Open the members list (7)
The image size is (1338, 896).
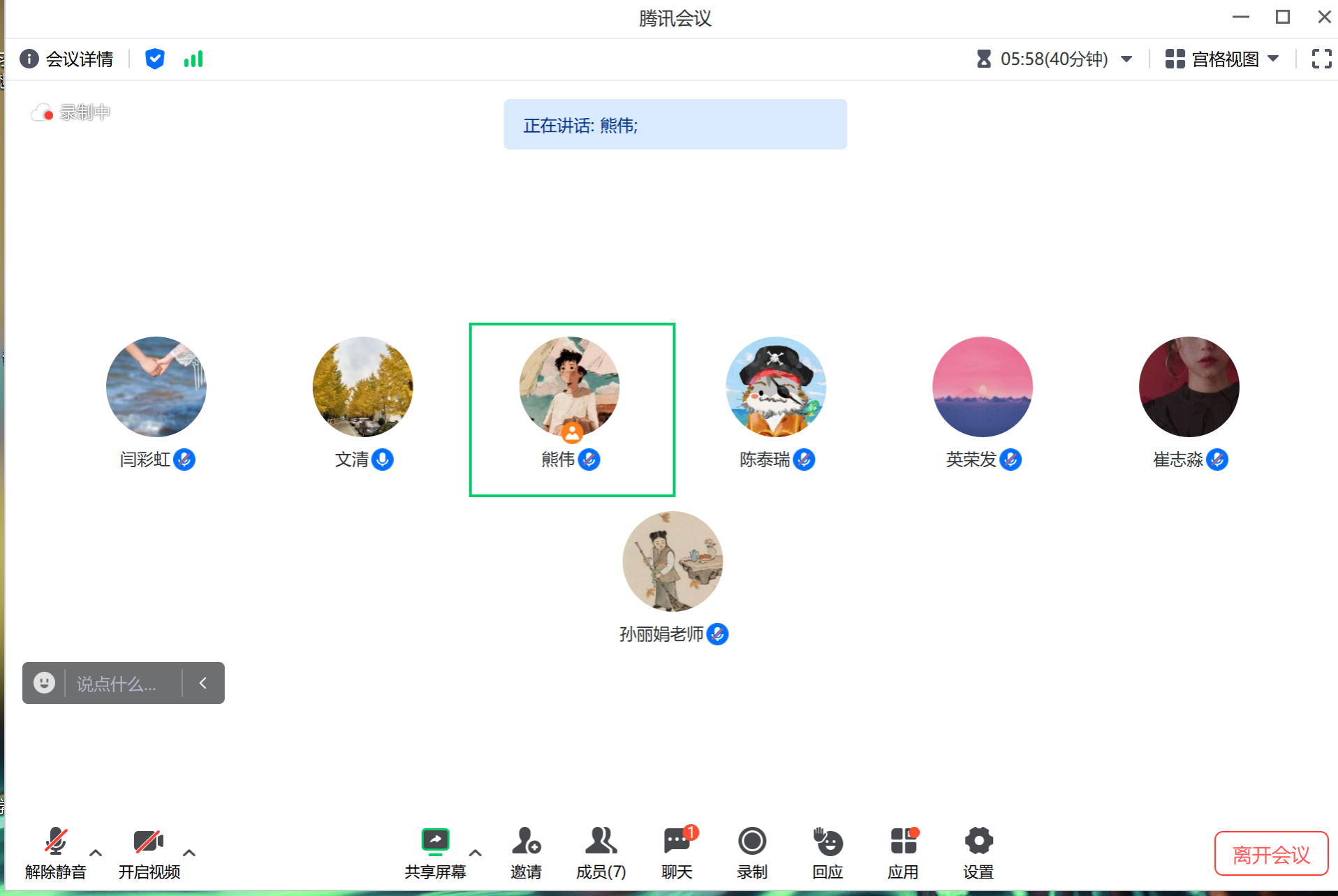(601, 853)
